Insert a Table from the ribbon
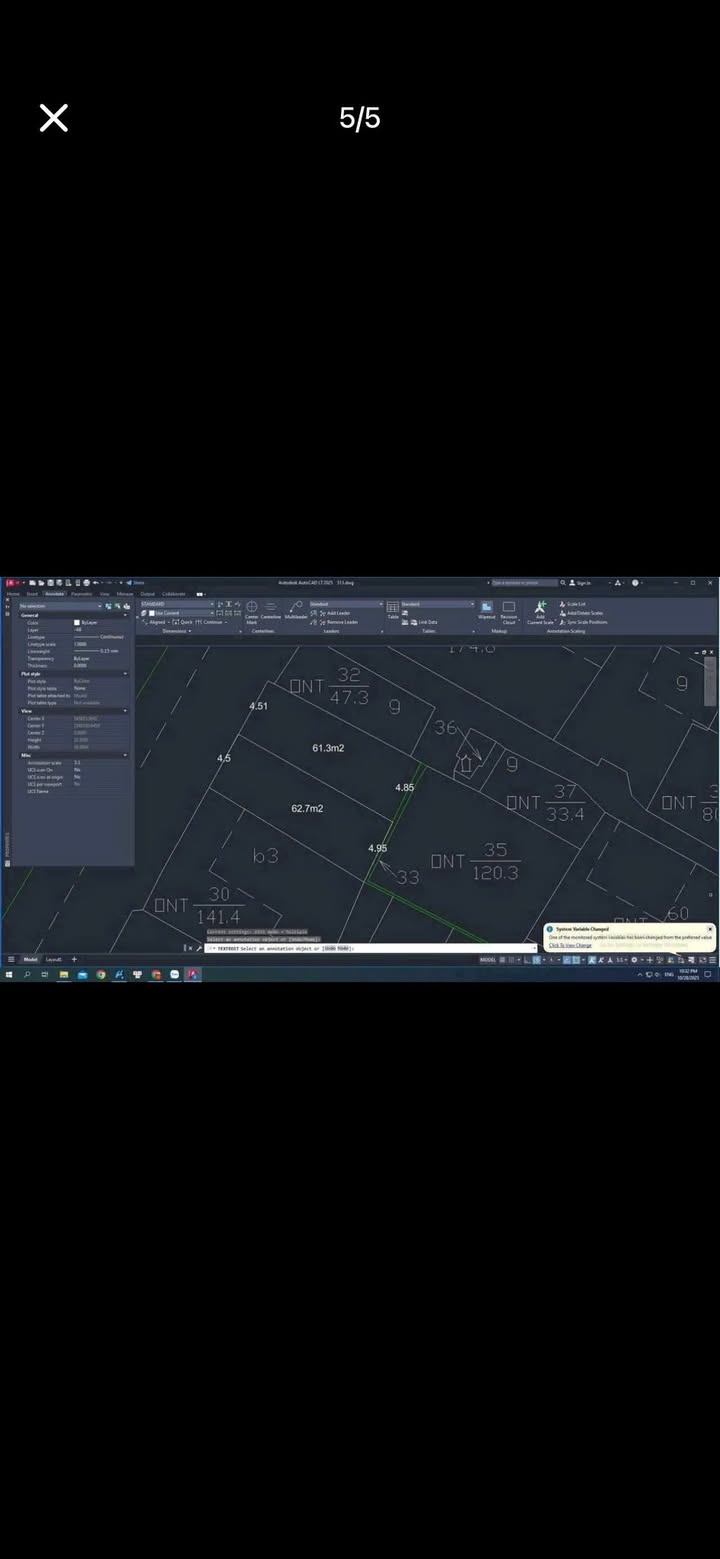Viewport: 720px width, 1559px height. (x=393, y=610)
